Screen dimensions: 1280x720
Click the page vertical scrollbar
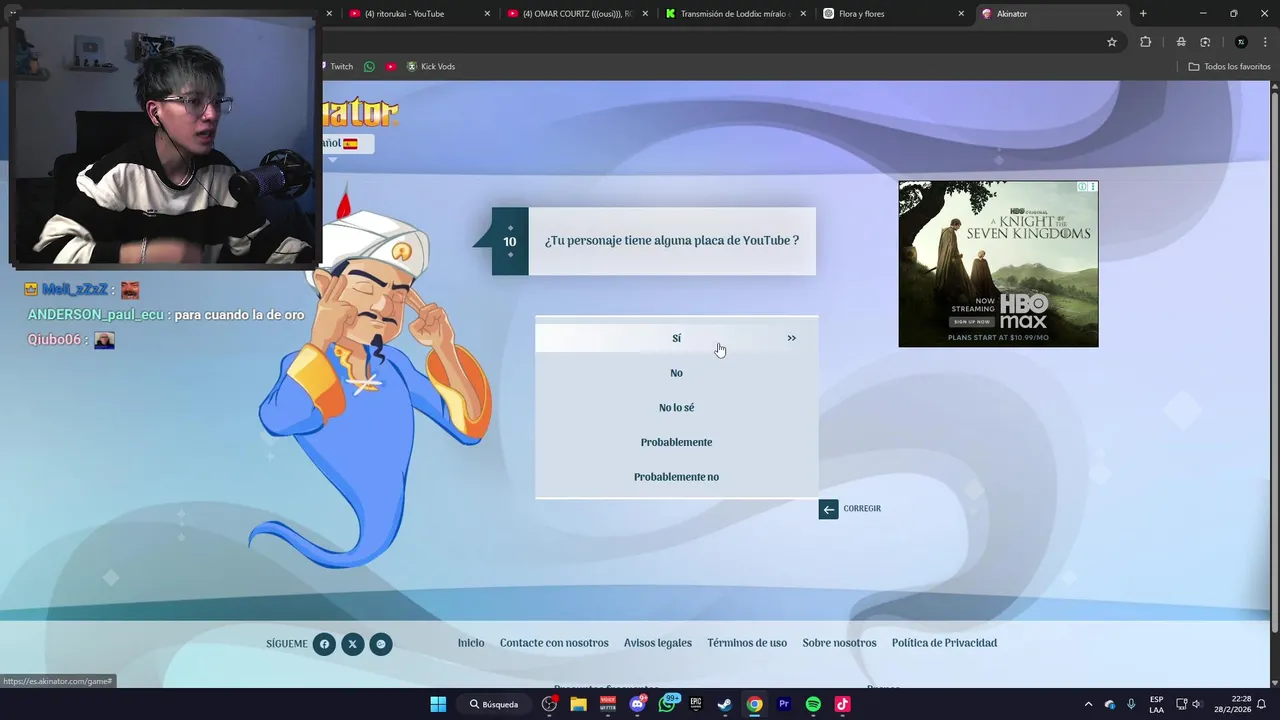point(1274,360)
